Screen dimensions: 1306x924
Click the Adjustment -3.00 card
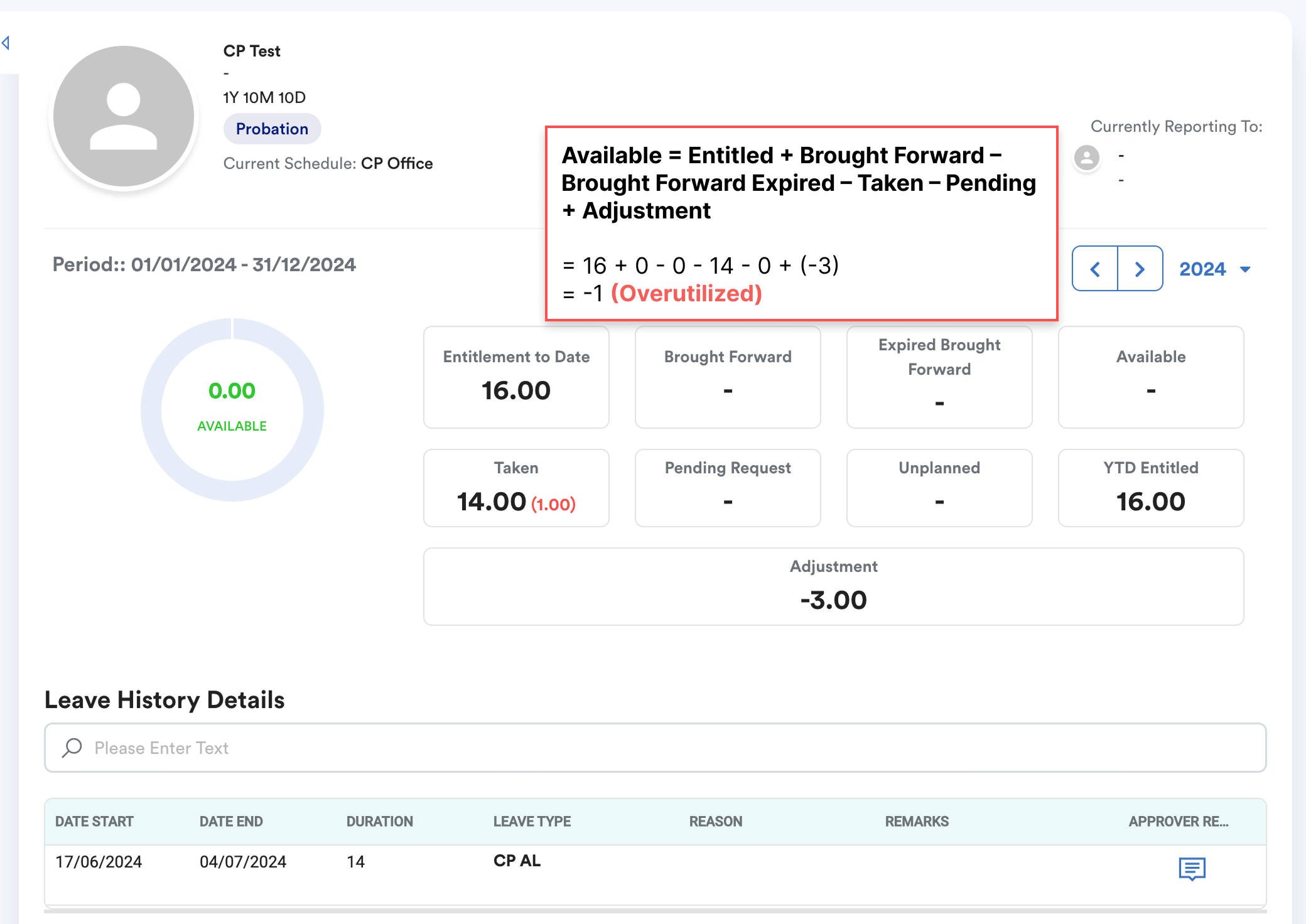point(833,587)
